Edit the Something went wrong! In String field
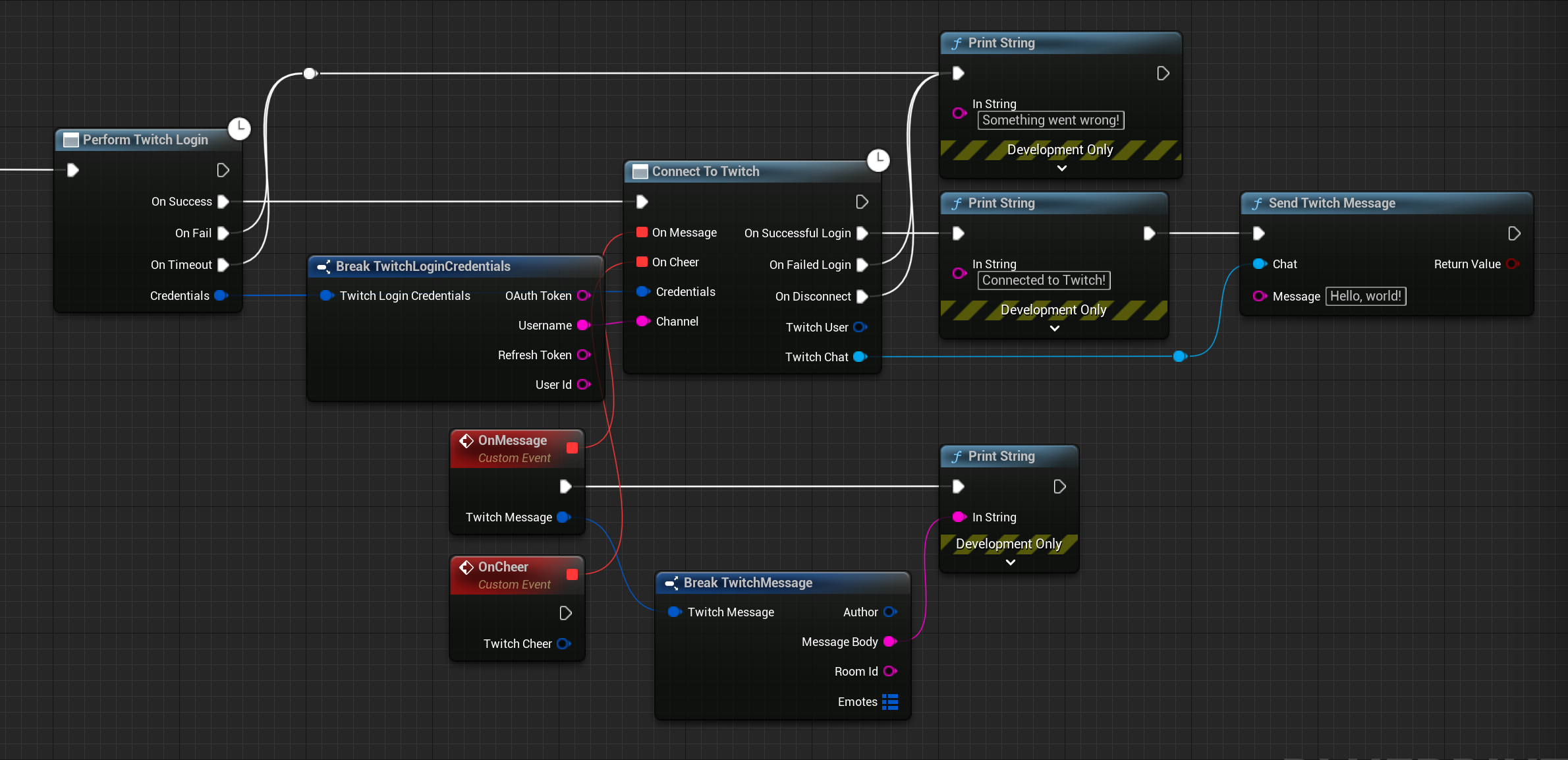The width and height of the screenshot is (1568, 760). tap(1050, 120)
